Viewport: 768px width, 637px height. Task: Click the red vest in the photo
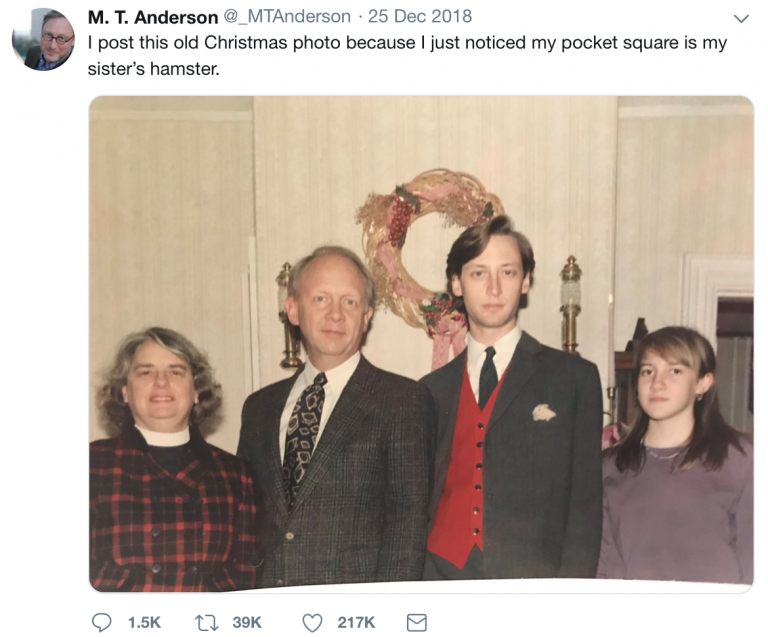click(x=458, y=470)
